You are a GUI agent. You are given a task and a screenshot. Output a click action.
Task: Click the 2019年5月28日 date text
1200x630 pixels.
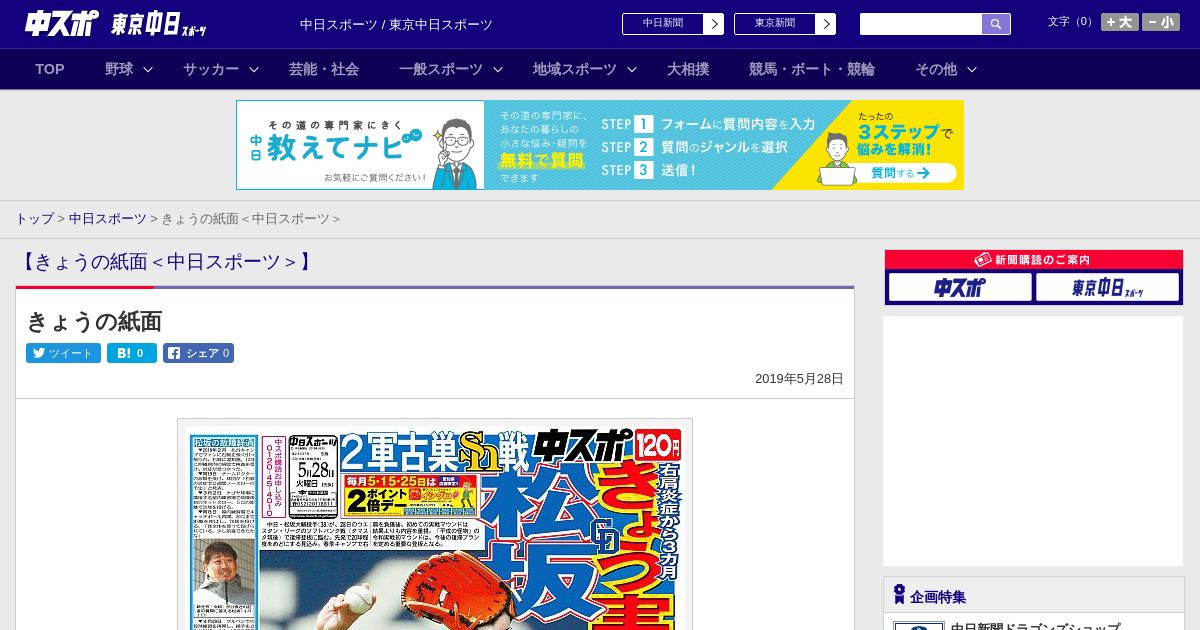[799, 379]
